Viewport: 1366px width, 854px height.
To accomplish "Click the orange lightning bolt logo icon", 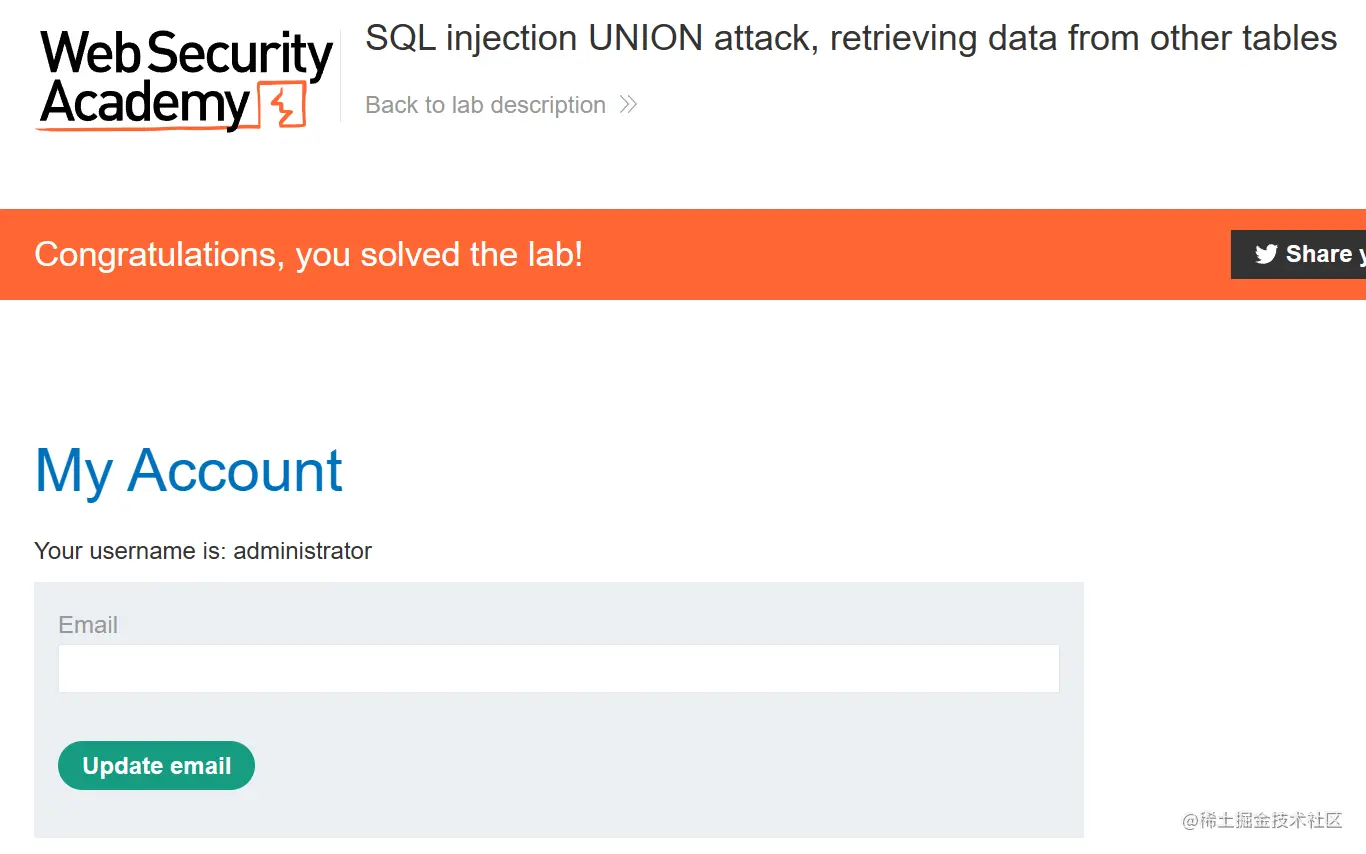I will point(282,105).
